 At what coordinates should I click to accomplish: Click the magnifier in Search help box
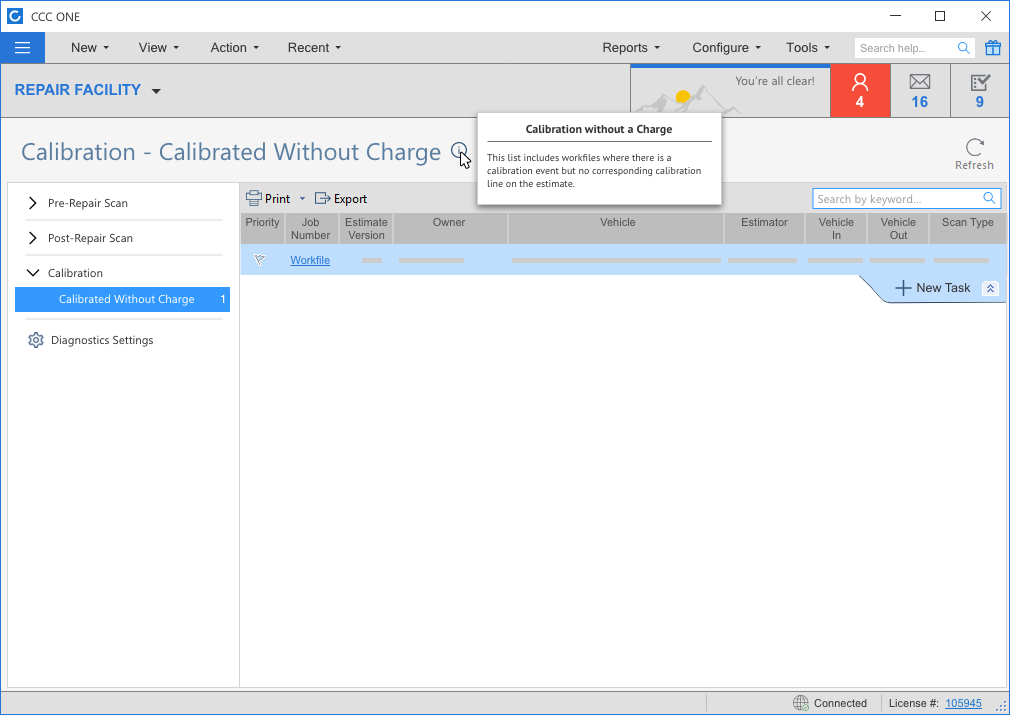[964, 48]
